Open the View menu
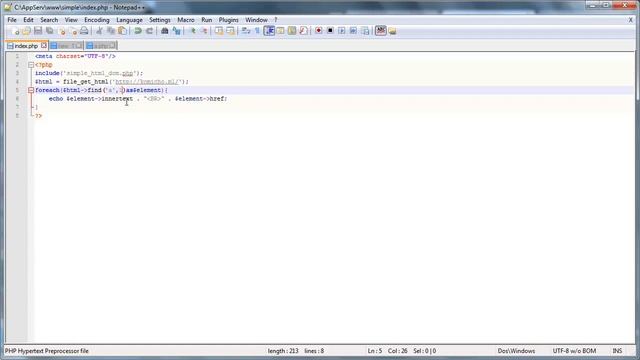The height and width of the screenshot is (360, 640). tap(71, 20)
